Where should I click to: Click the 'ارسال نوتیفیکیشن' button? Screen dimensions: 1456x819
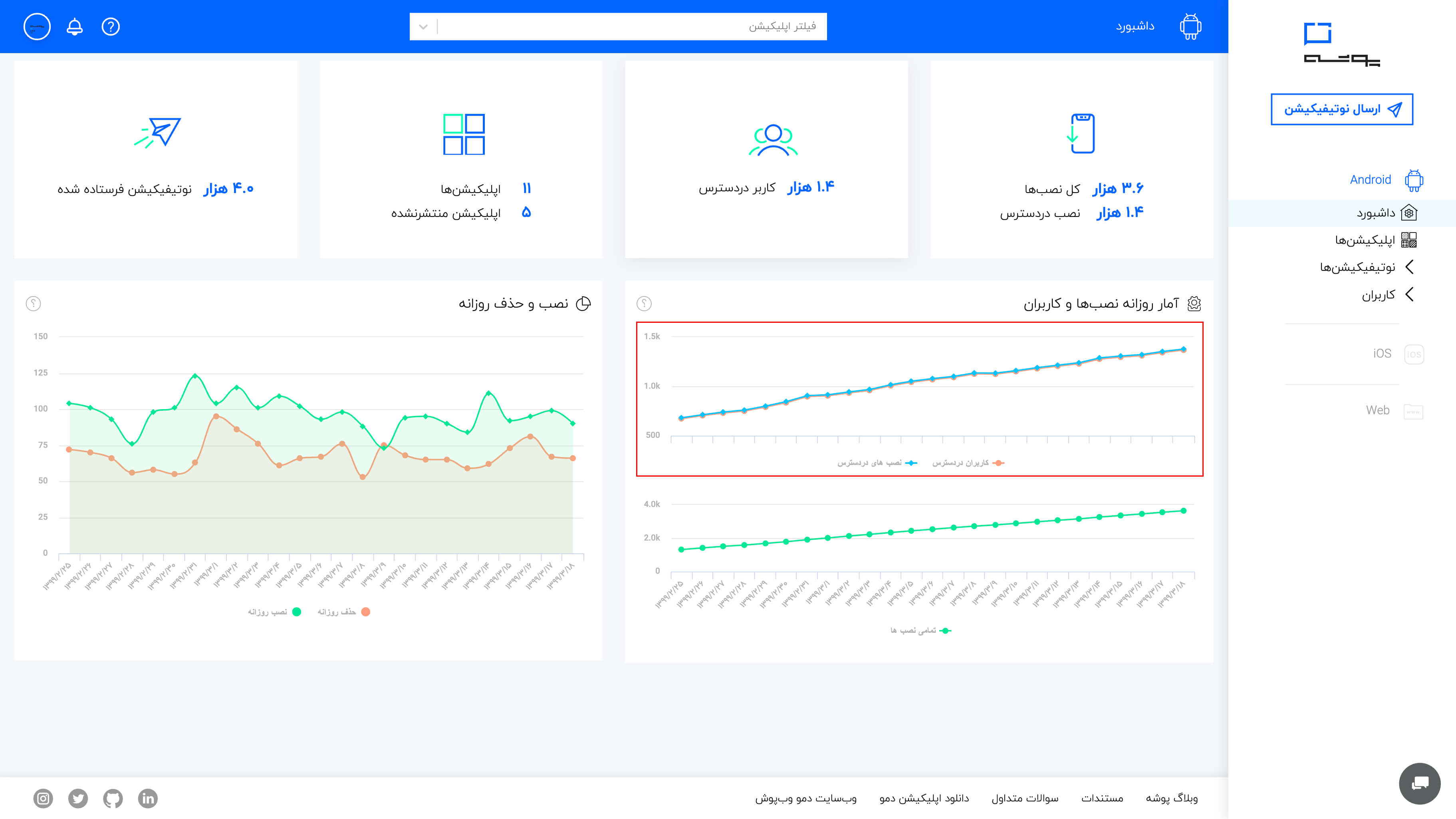[1341, 109]
